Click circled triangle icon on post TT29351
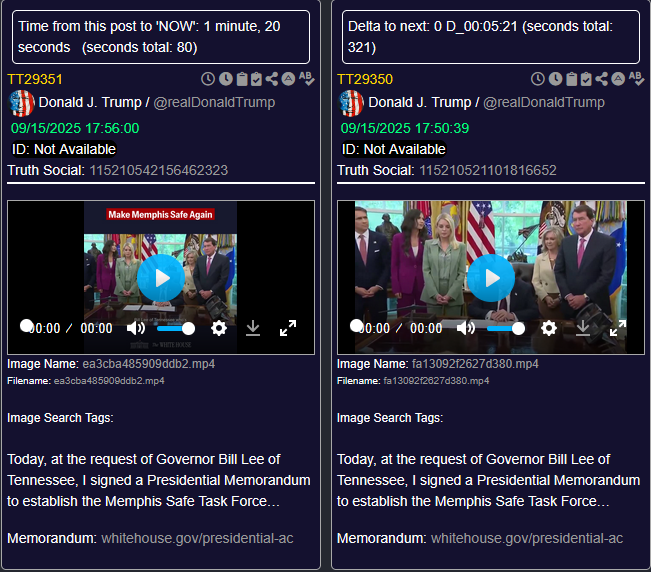The image size is (651, 572). pyautogui.click(x=288, y=79)
